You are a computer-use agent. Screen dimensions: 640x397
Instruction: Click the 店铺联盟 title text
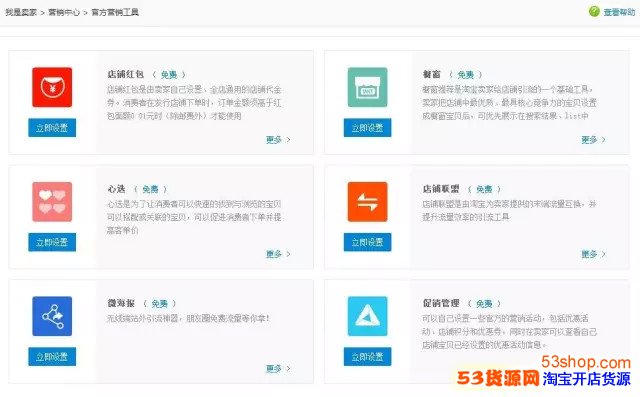(441, 189)
